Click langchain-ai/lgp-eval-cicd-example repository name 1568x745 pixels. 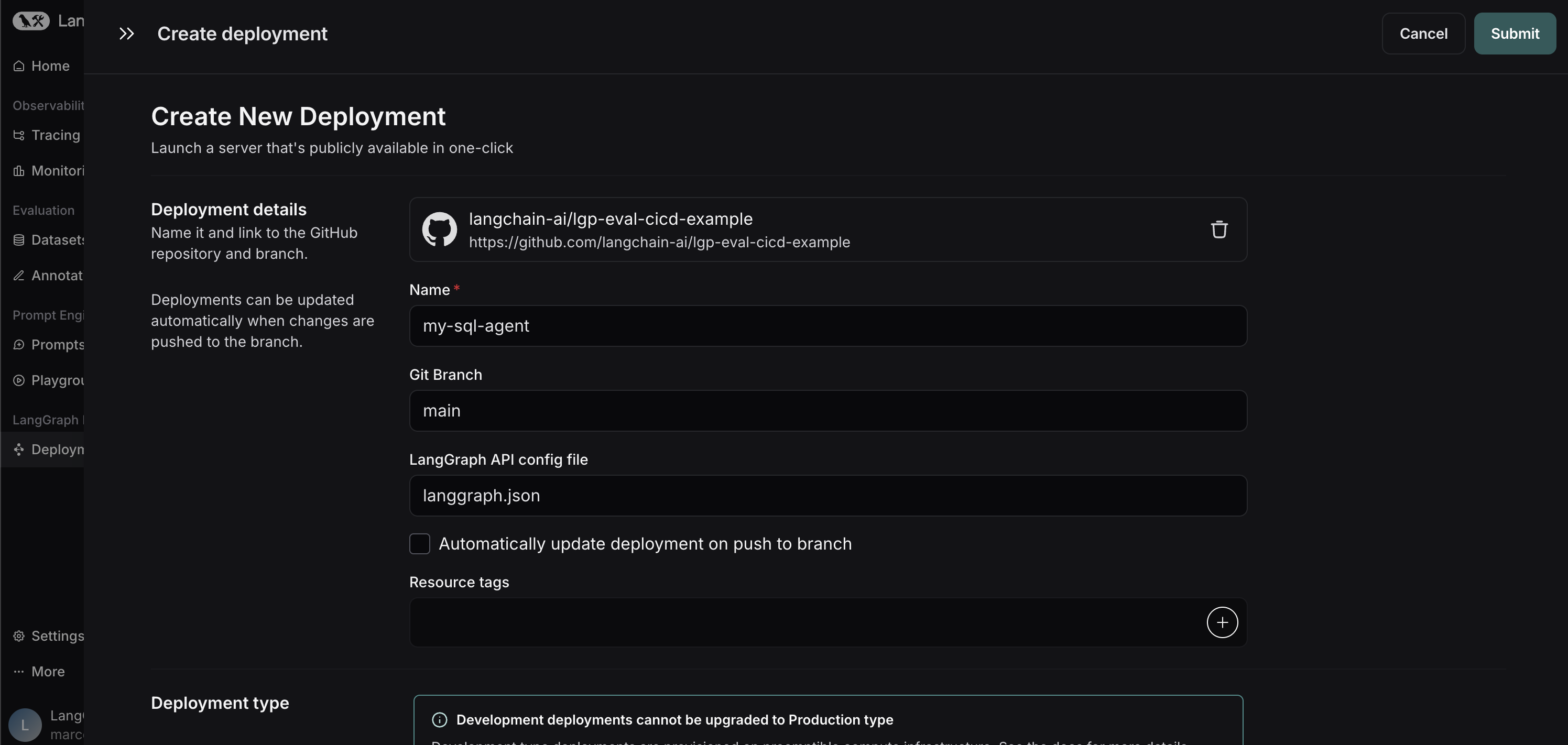(x=611, y=219)
